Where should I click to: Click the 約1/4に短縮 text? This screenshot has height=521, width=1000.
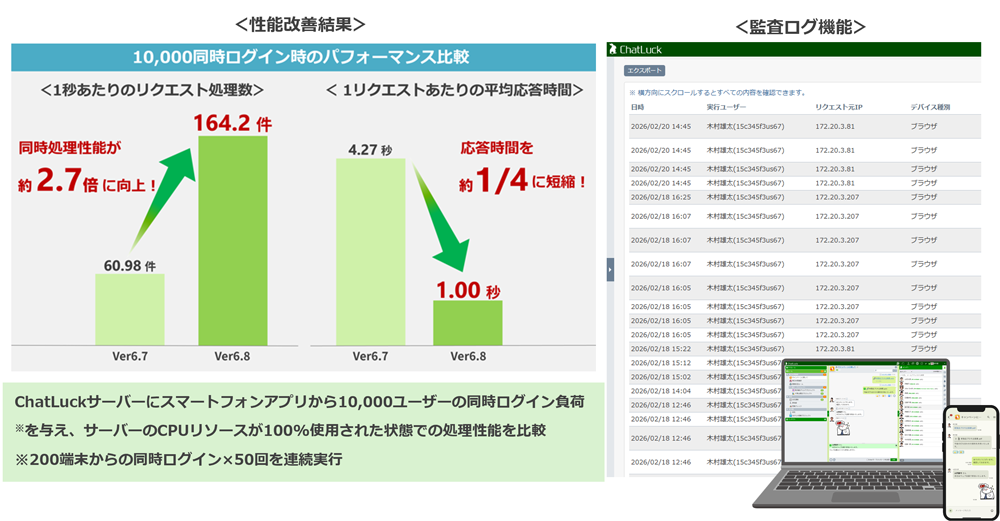522,180
